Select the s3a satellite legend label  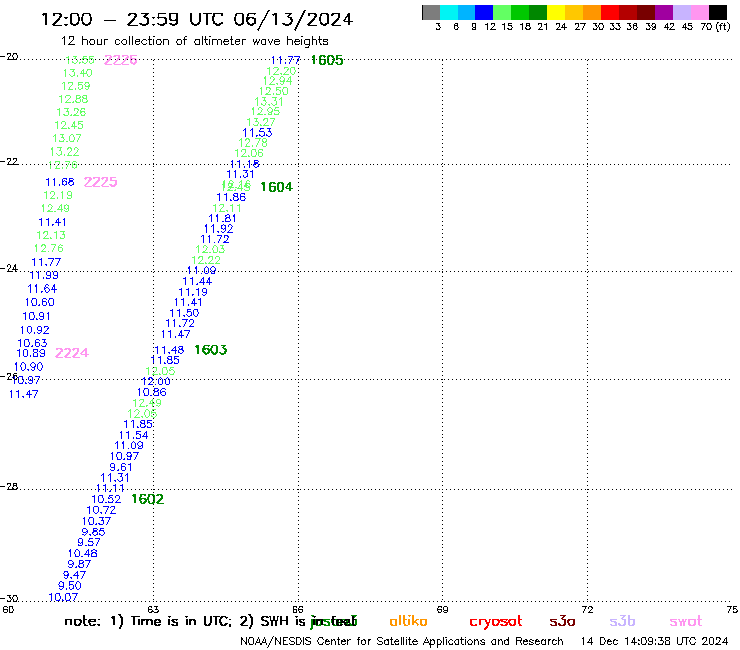(x=562, y=621)
